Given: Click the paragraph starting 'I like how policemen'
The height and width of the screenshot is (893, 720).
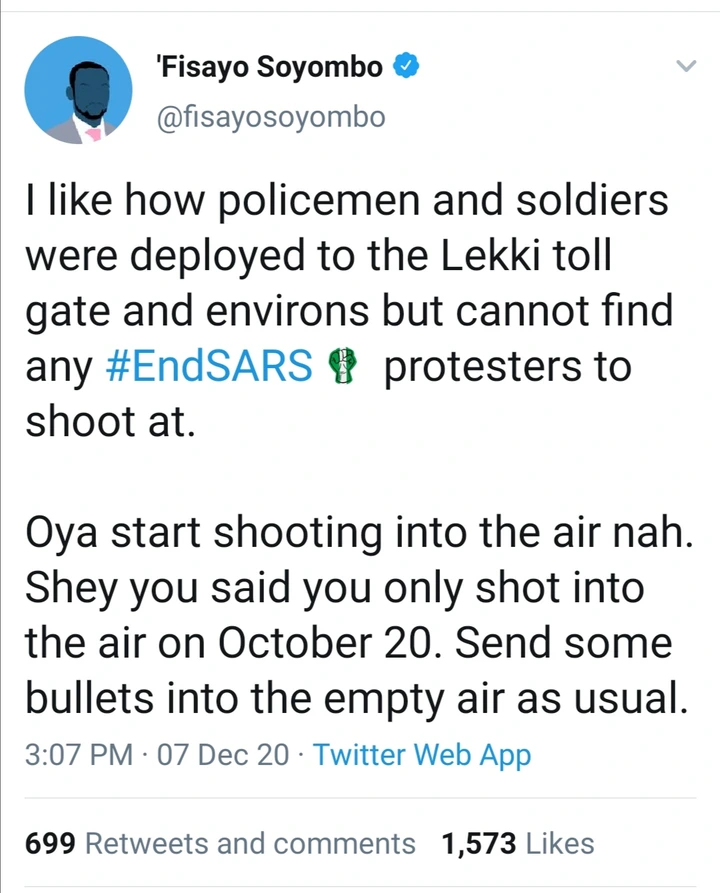Looking at the screenshot, I should pos(340,312).
